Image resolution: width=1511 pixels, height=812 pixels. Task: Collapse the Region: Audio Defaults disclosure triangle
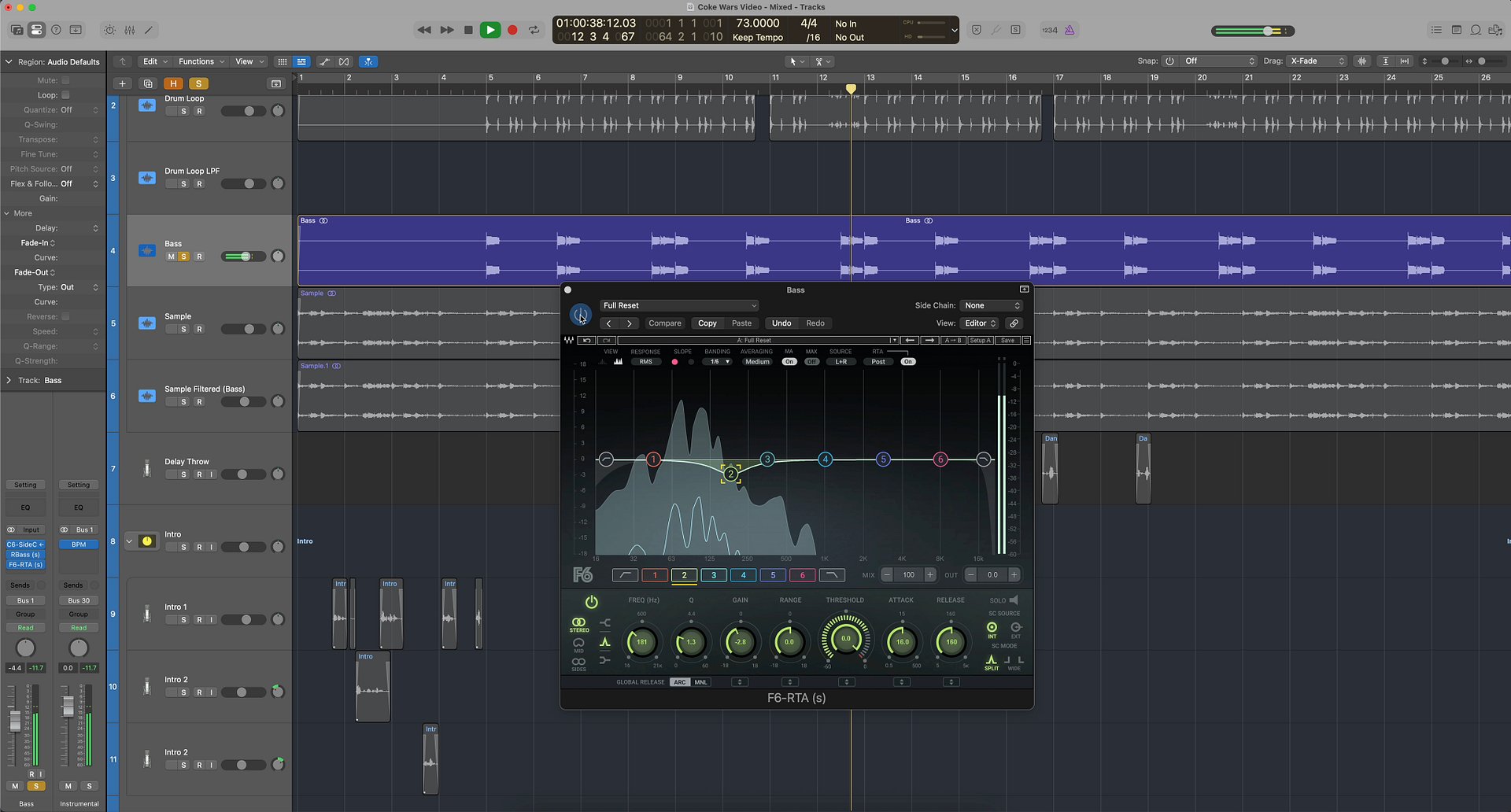[x=9, y=61]
